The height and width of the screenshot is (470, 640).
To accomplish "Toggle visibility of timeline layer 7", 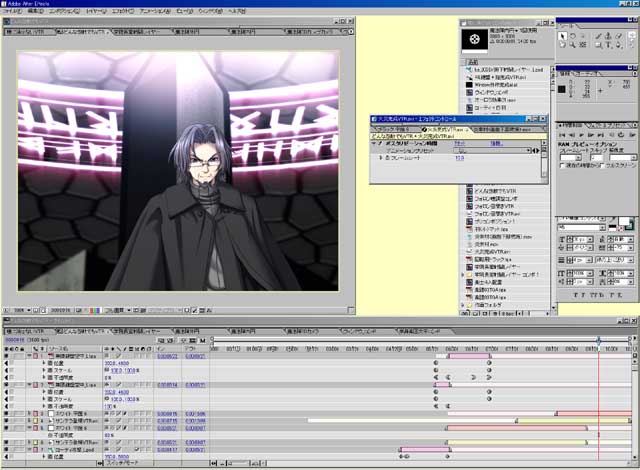I will [x=6, y=450].
